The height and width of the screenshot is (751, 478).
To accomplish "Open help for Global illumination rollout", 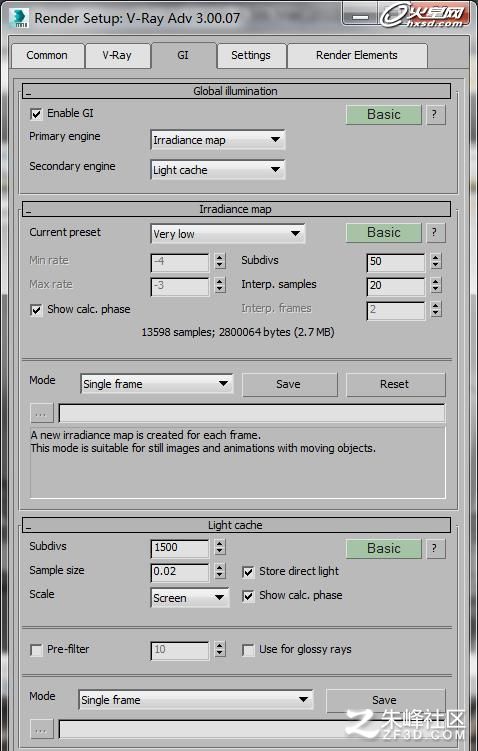I will pyautogui.click(x=435, y=114).
